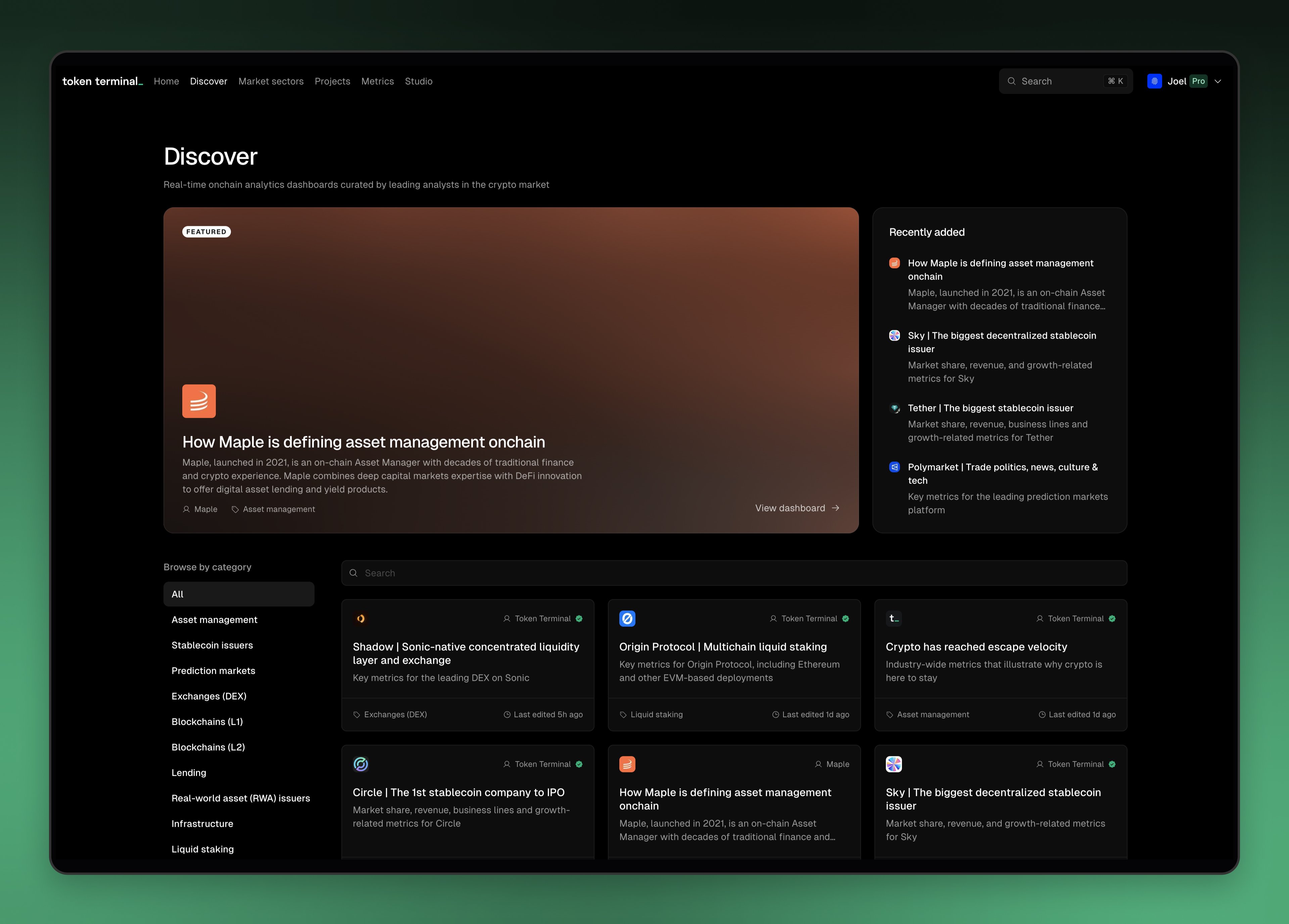
Task: Expand the Joel account dropdown chevron
Action: pos(1218,81)
